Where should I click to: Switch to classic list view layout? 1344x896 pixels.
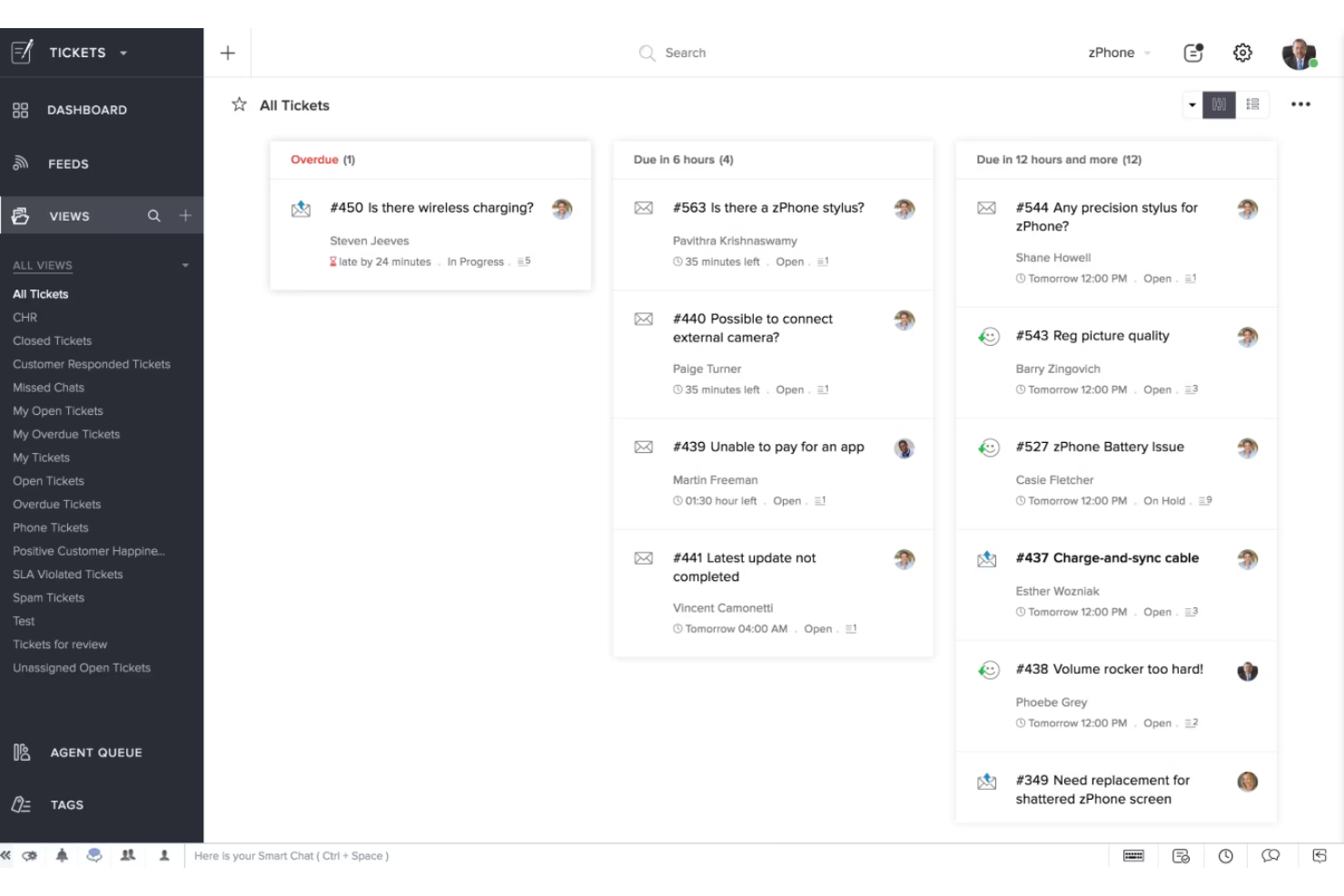pos(1251,104)
